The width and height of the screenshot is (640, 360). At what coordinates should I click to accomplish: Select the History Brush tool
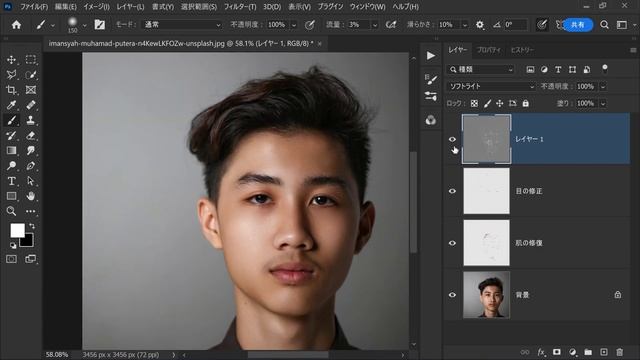11,136
